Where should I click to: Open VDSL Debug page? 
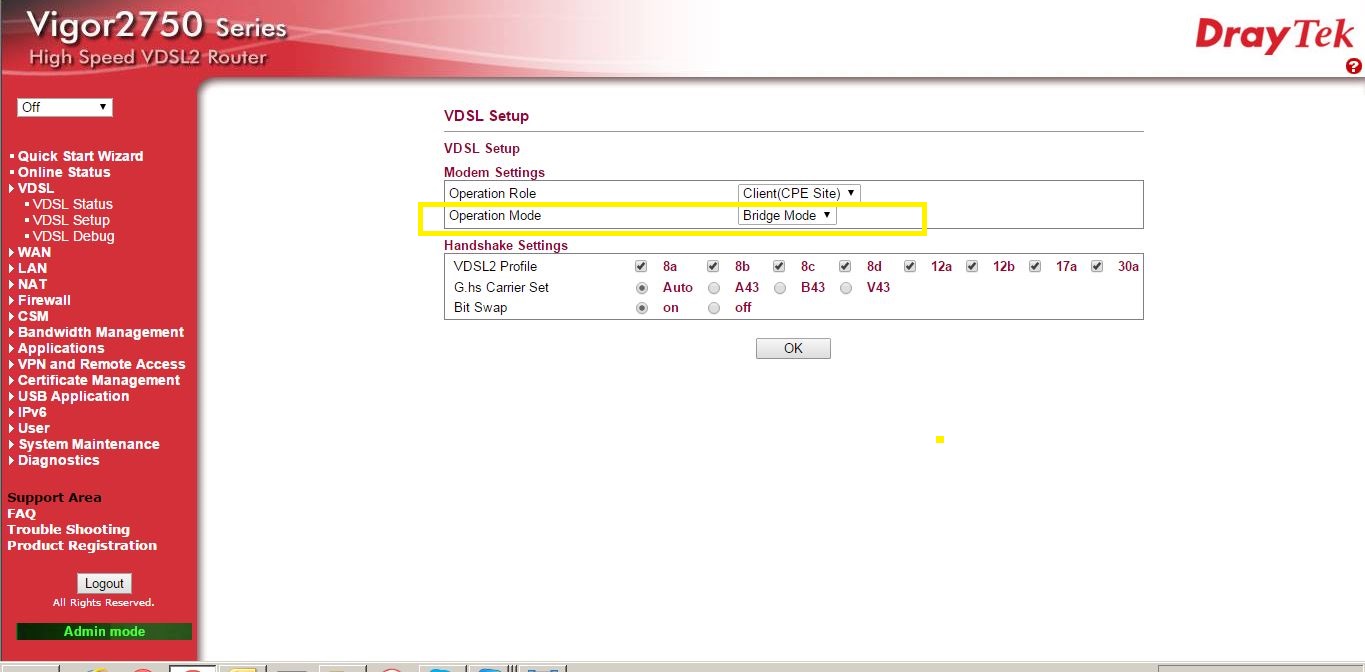point(73,236)
